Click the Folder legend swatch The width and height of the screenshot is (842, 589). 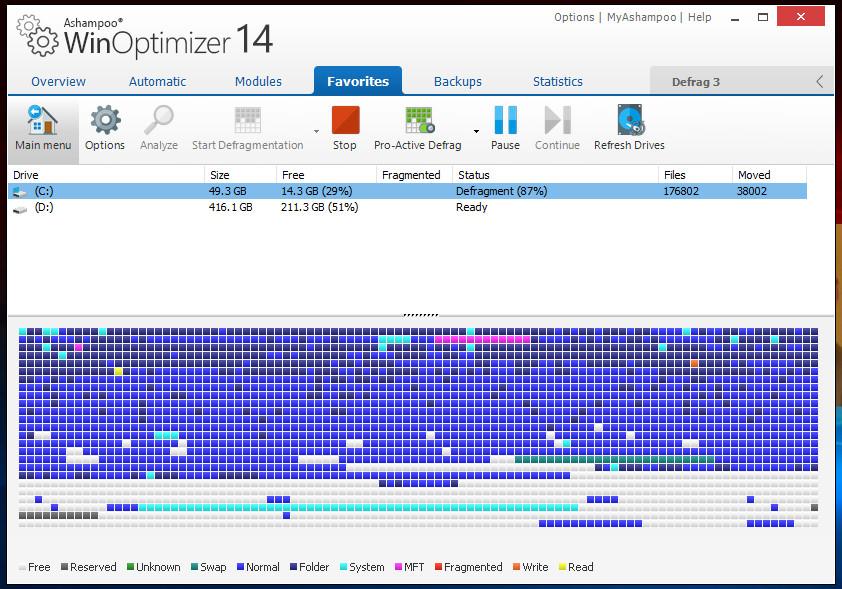tap(293, 567)
